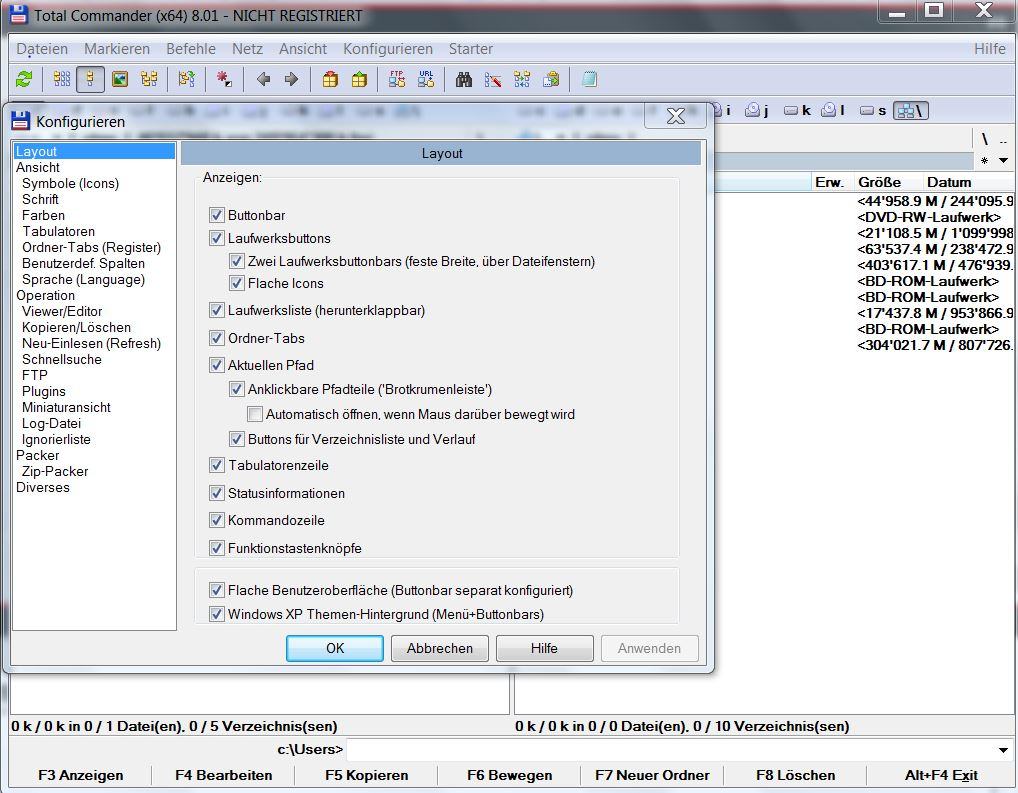
Task: Open the Netz menu
Action: (247, 49)
